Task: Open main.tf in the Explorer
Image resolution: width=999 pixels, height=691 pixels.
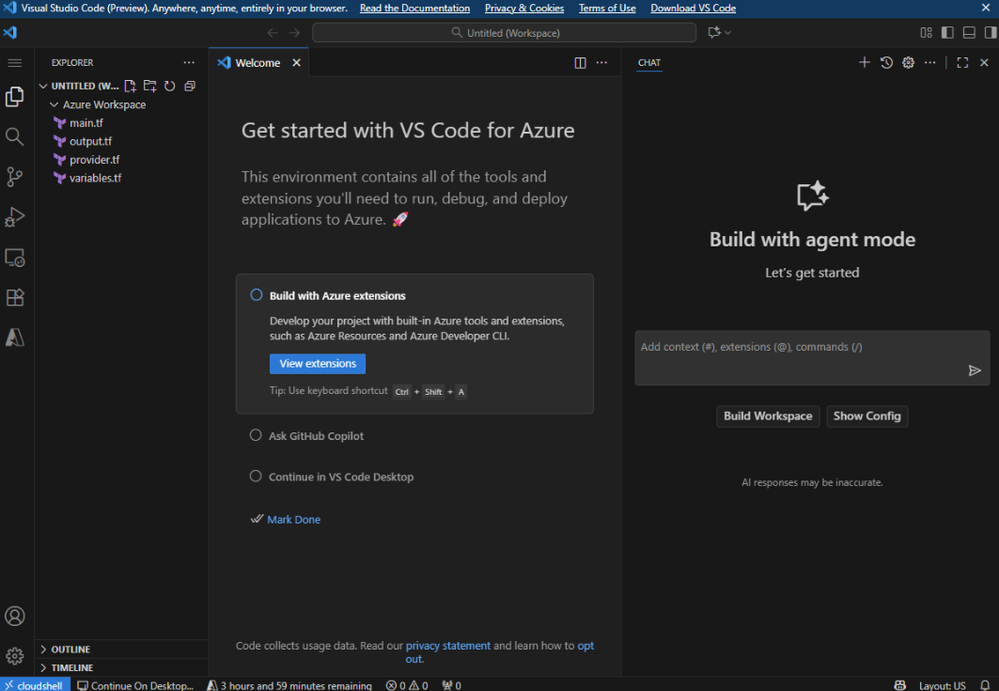Action: 86,123
